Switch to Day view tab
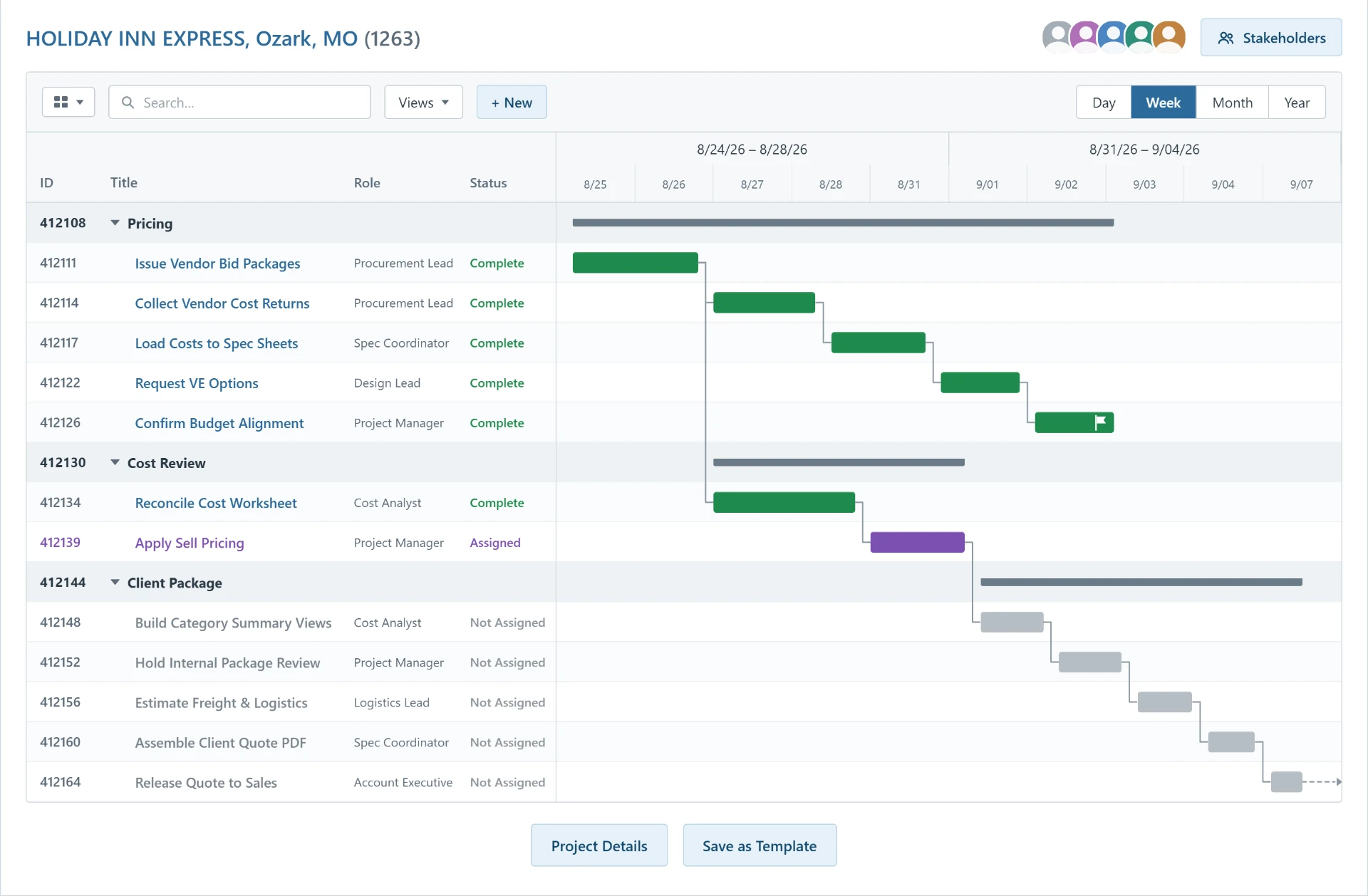The height and width of the screenshot is (896, 1368). (1104, 102)
